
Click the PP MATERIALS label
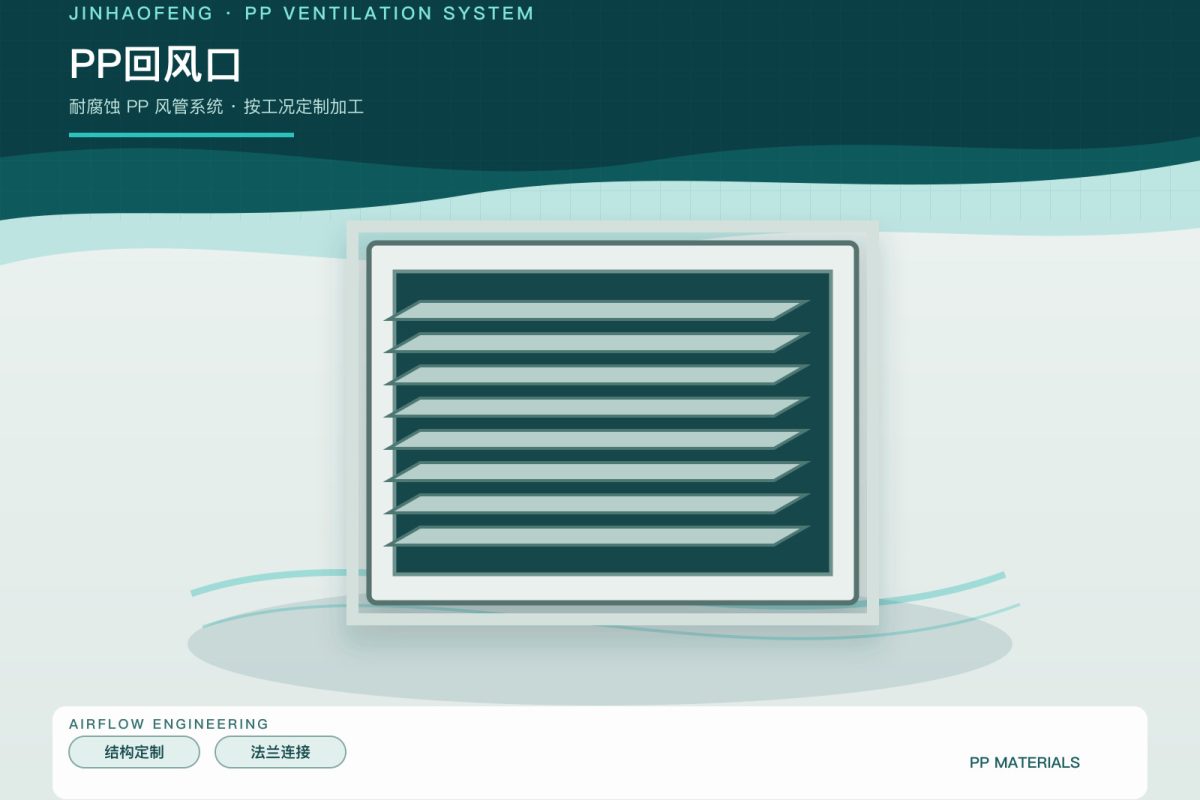coord(1024,762)
